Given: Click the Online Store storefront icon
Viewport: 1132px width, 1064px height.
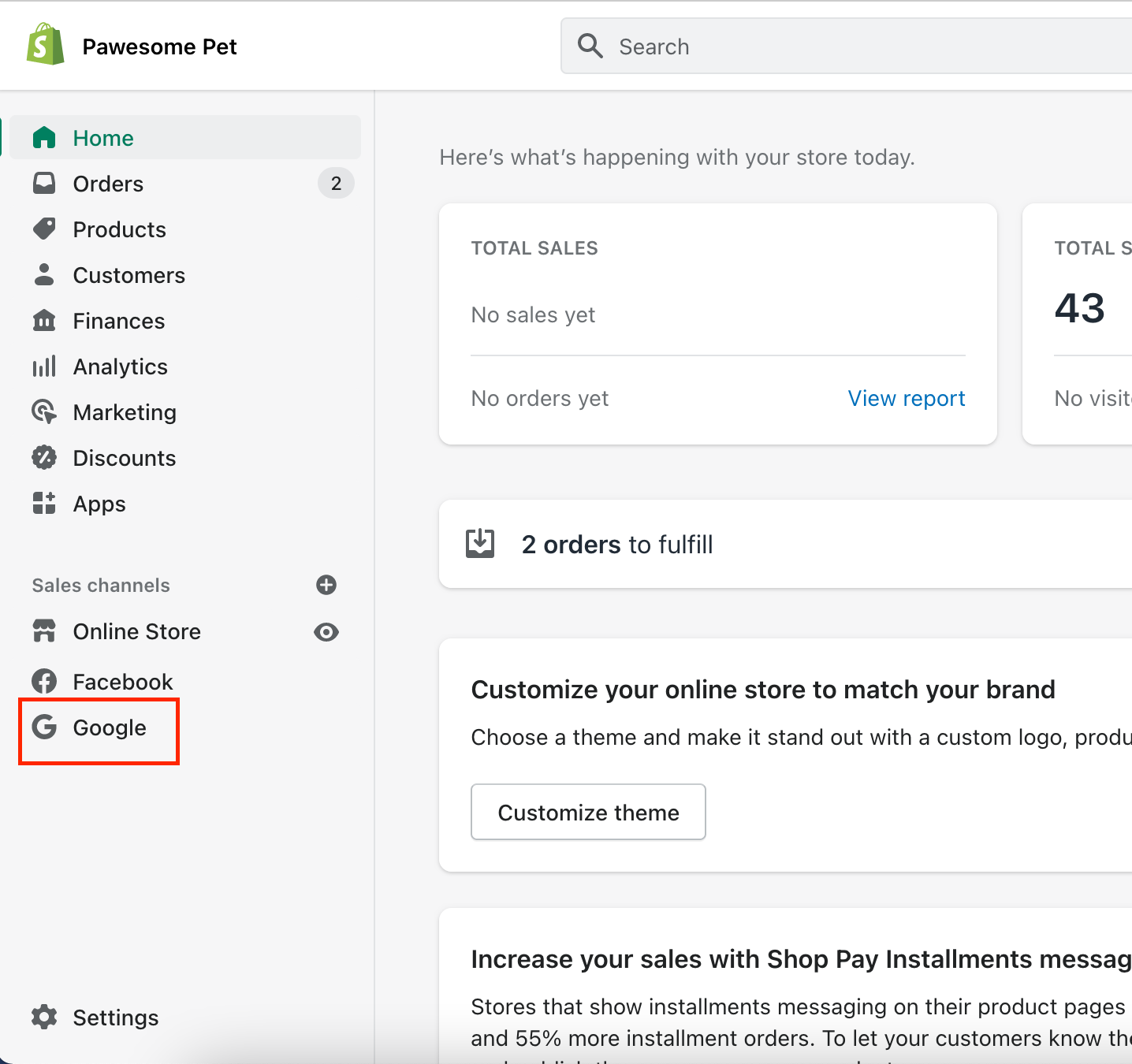Looking at the screenshot, I should 44,631.
